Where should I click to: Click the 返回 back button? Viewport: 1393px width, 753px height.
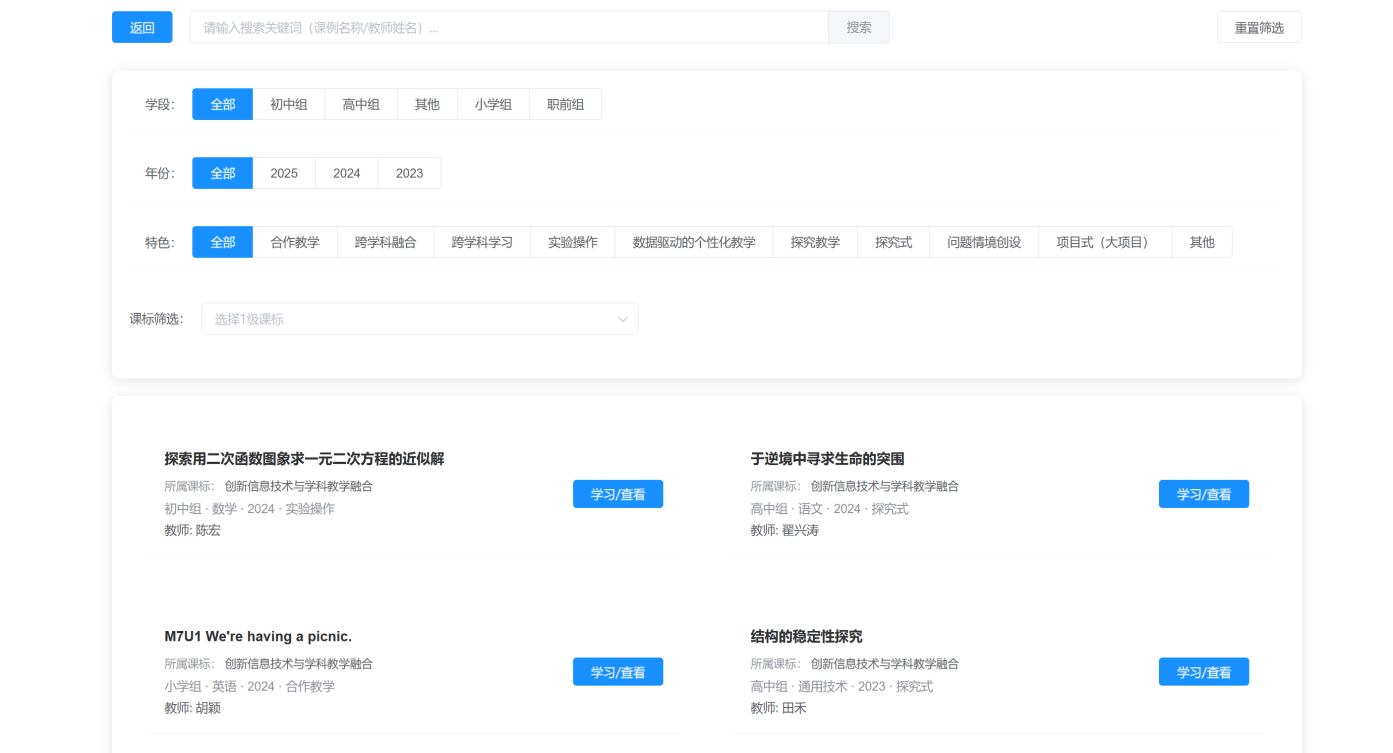tap(142, 27)
